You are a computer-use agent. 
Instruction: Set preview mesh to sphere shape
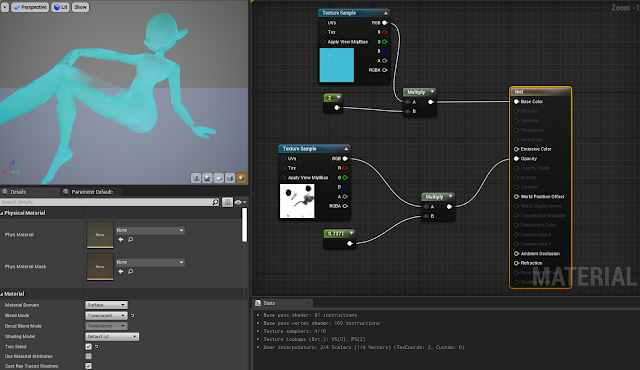point(207,178)
